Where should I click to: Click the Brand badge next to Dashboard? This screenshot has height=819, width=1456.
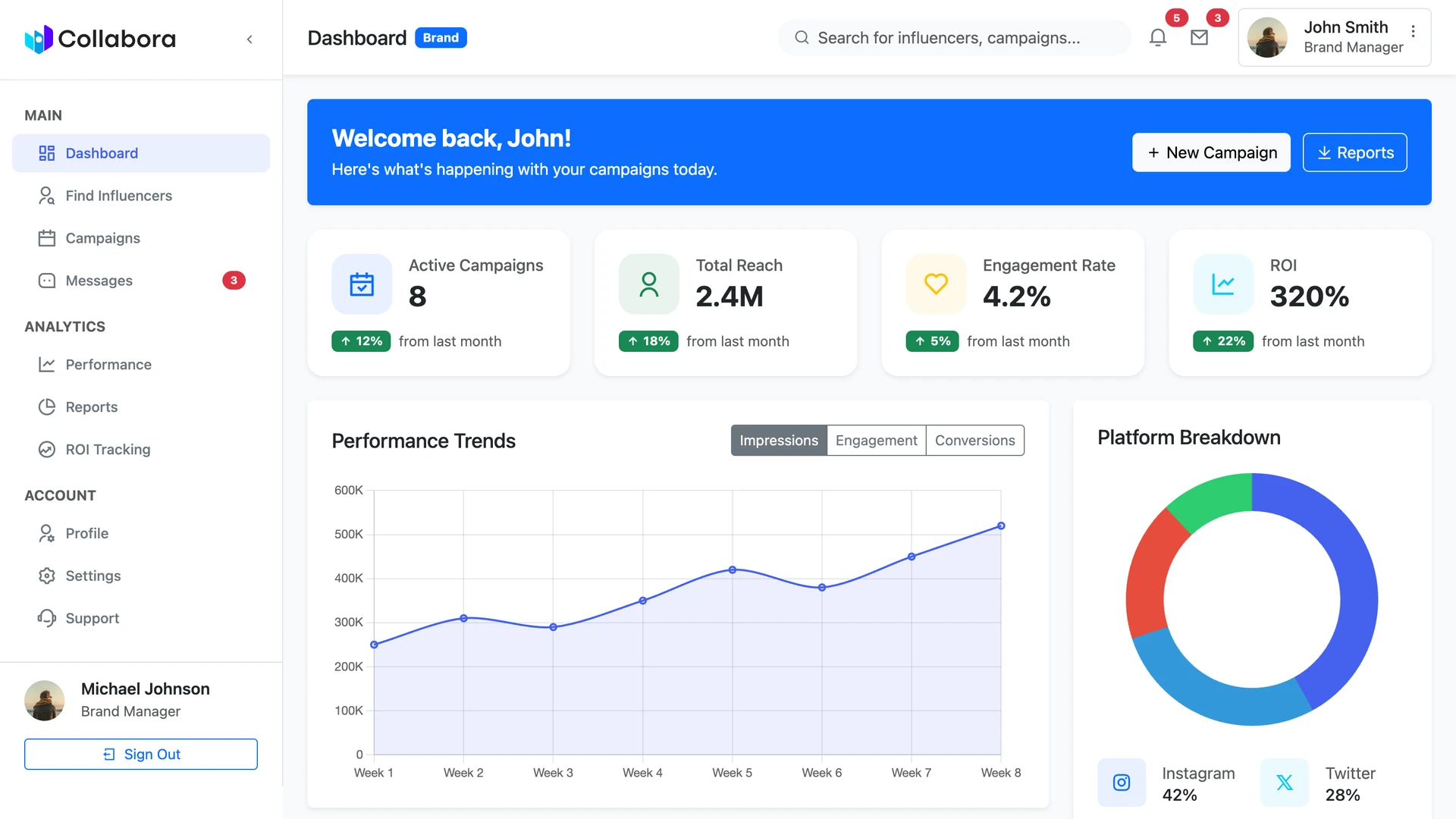[x=441, y=38]
